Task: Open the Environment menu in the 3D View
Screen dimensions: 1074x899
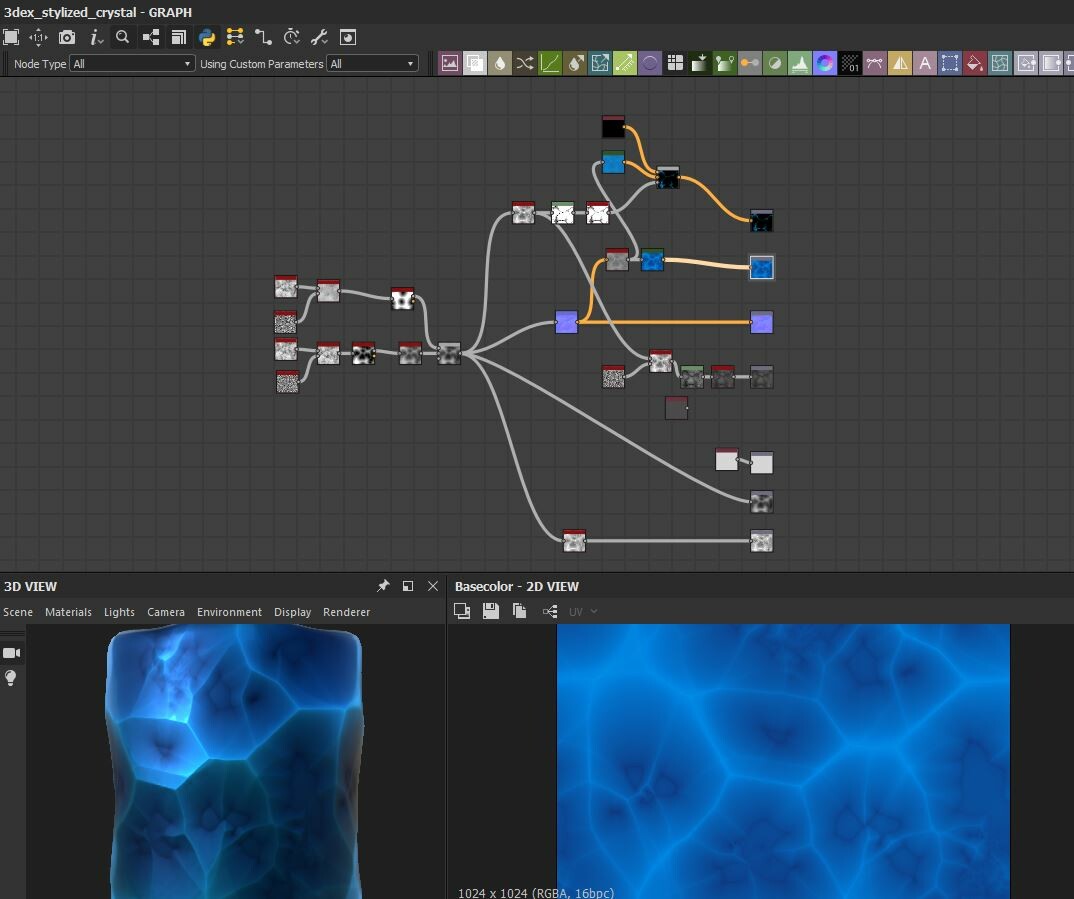Action: click(229, 612)
